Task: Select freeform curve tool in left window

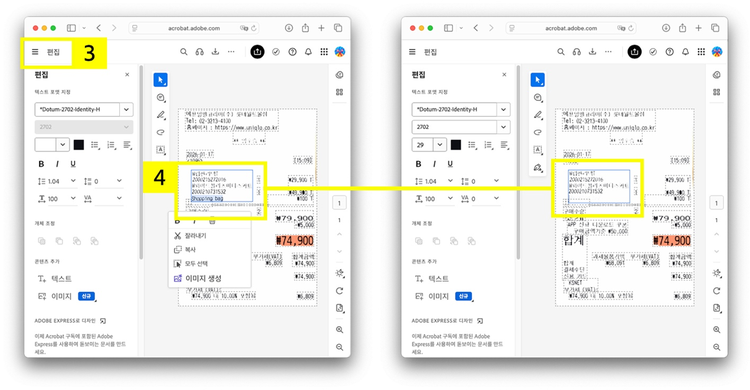Action: (161, 132)
